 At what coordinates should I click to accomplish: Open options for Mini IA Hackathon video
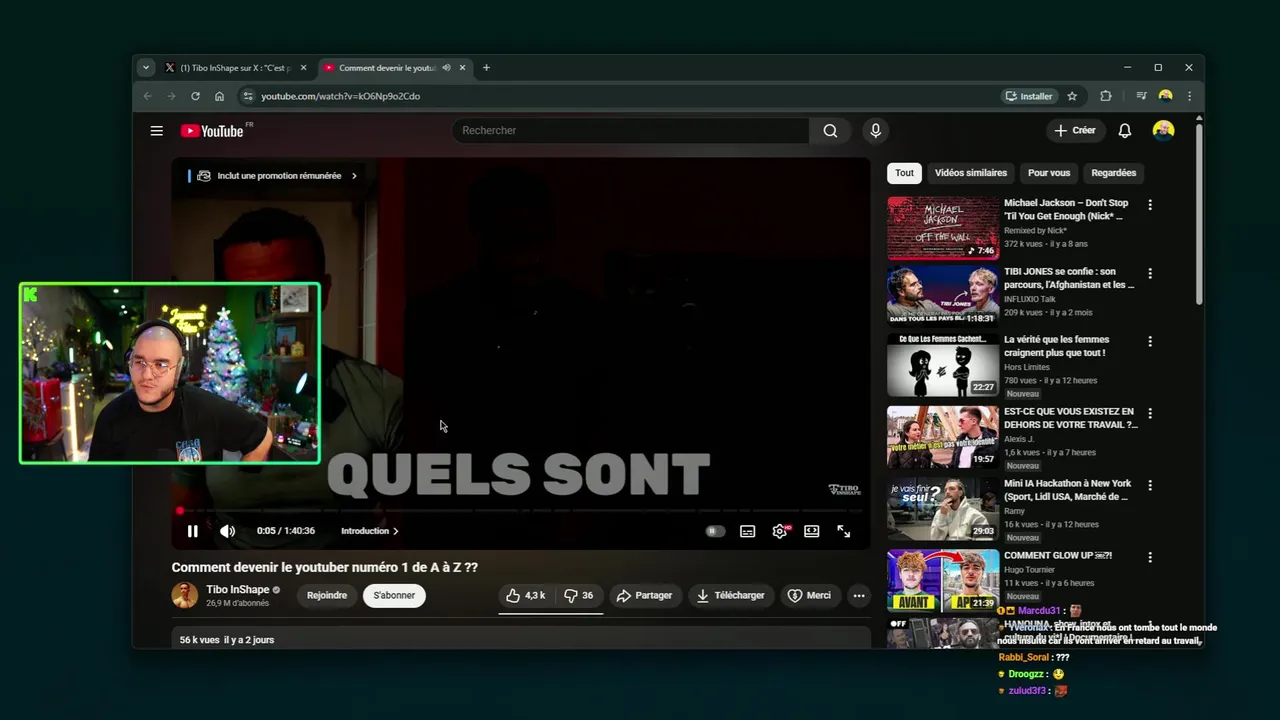tap(1150, 485)
